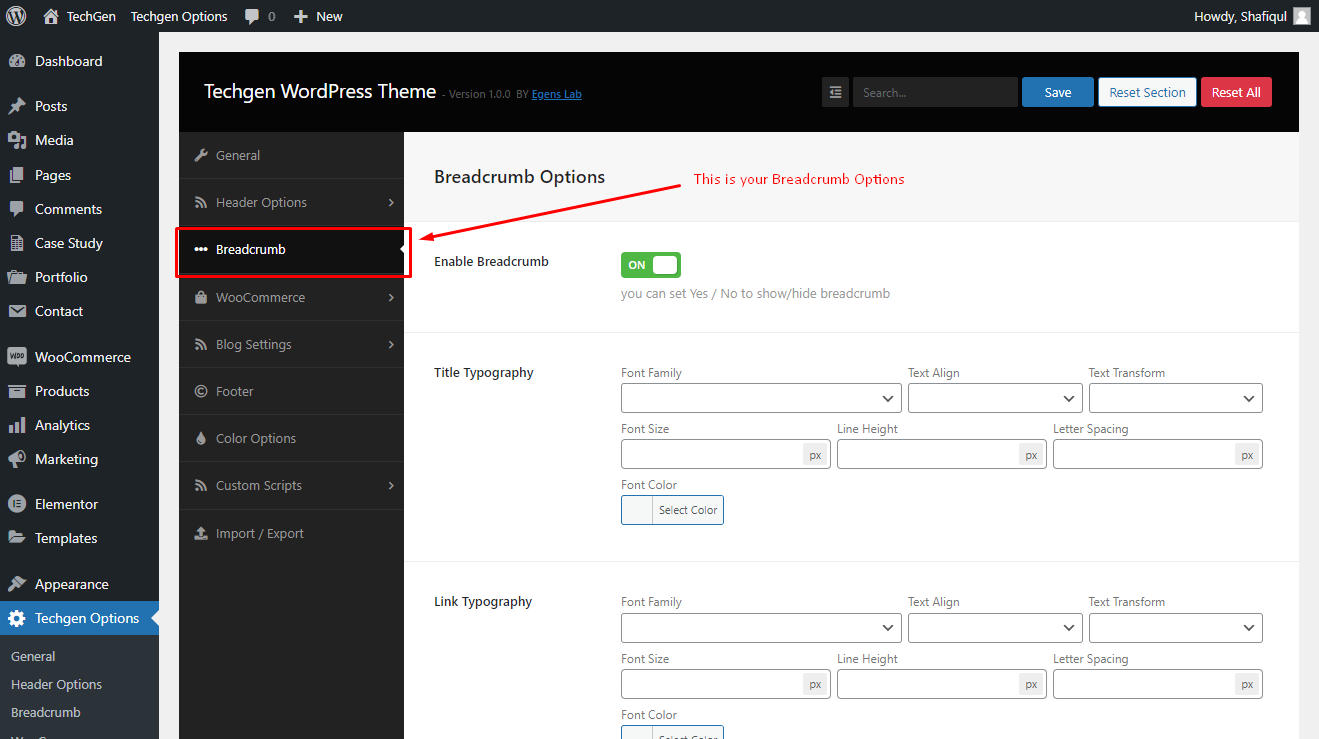Click the Analytics bar chart icon
Image resolution: width=1319 pixels, height=739 pixels.
click(x=16, y=425)
